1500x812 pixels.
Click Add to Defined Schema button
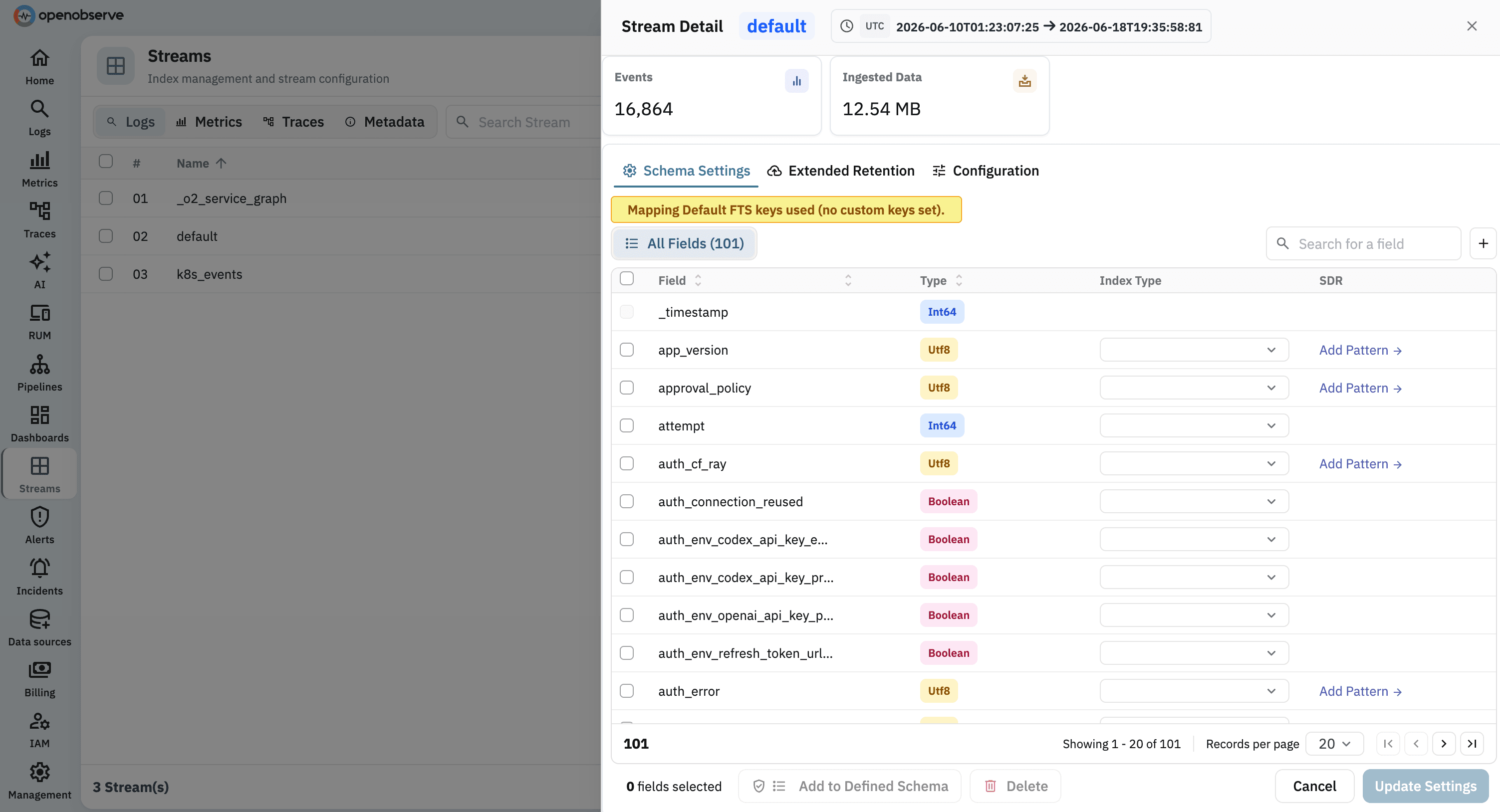pos(850,786)
